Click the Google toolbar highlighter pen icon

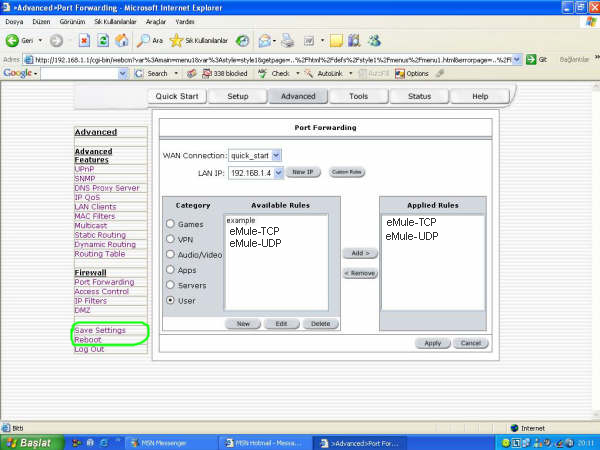click(x=440, y=73)
